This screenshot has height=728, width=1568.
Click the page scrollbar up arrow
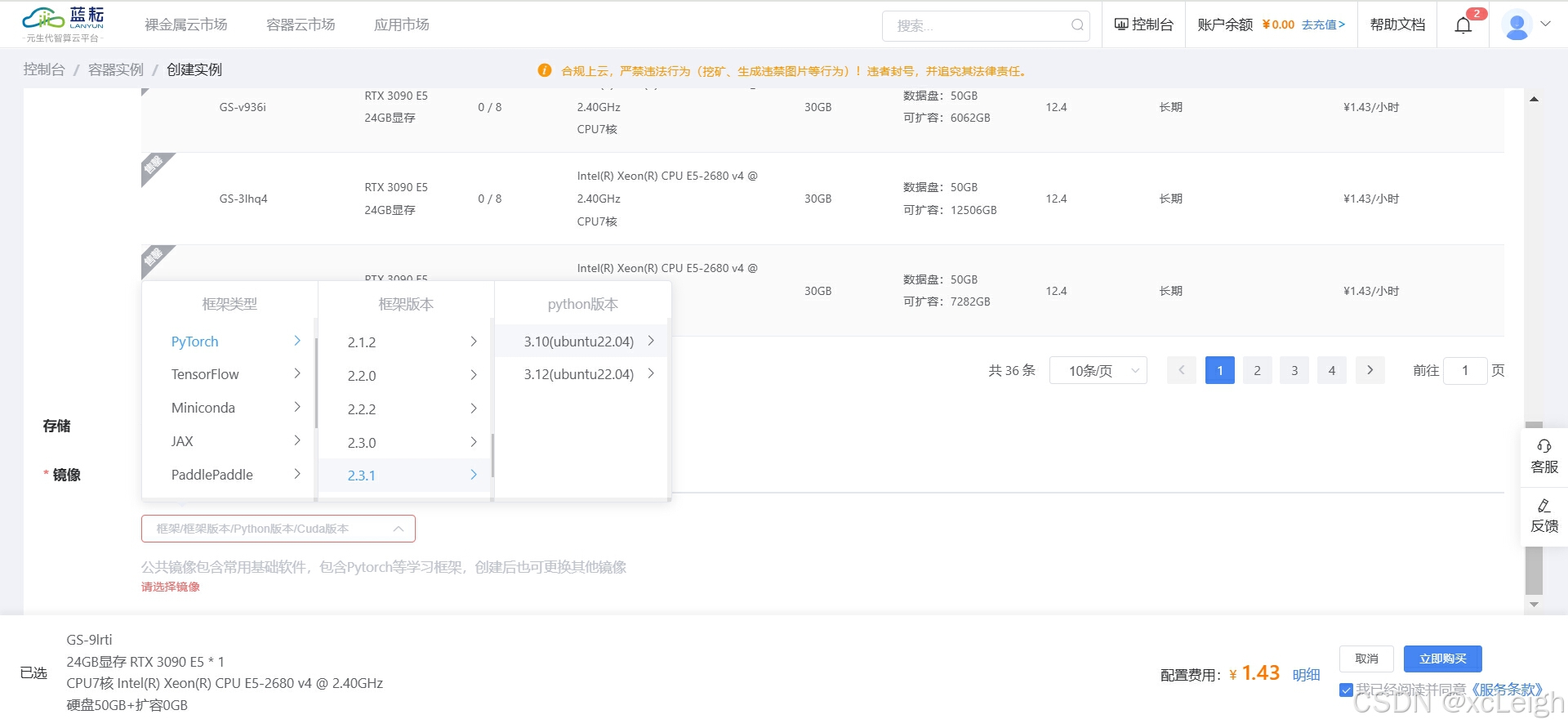pyautogui.click(x=1534, y=99)
